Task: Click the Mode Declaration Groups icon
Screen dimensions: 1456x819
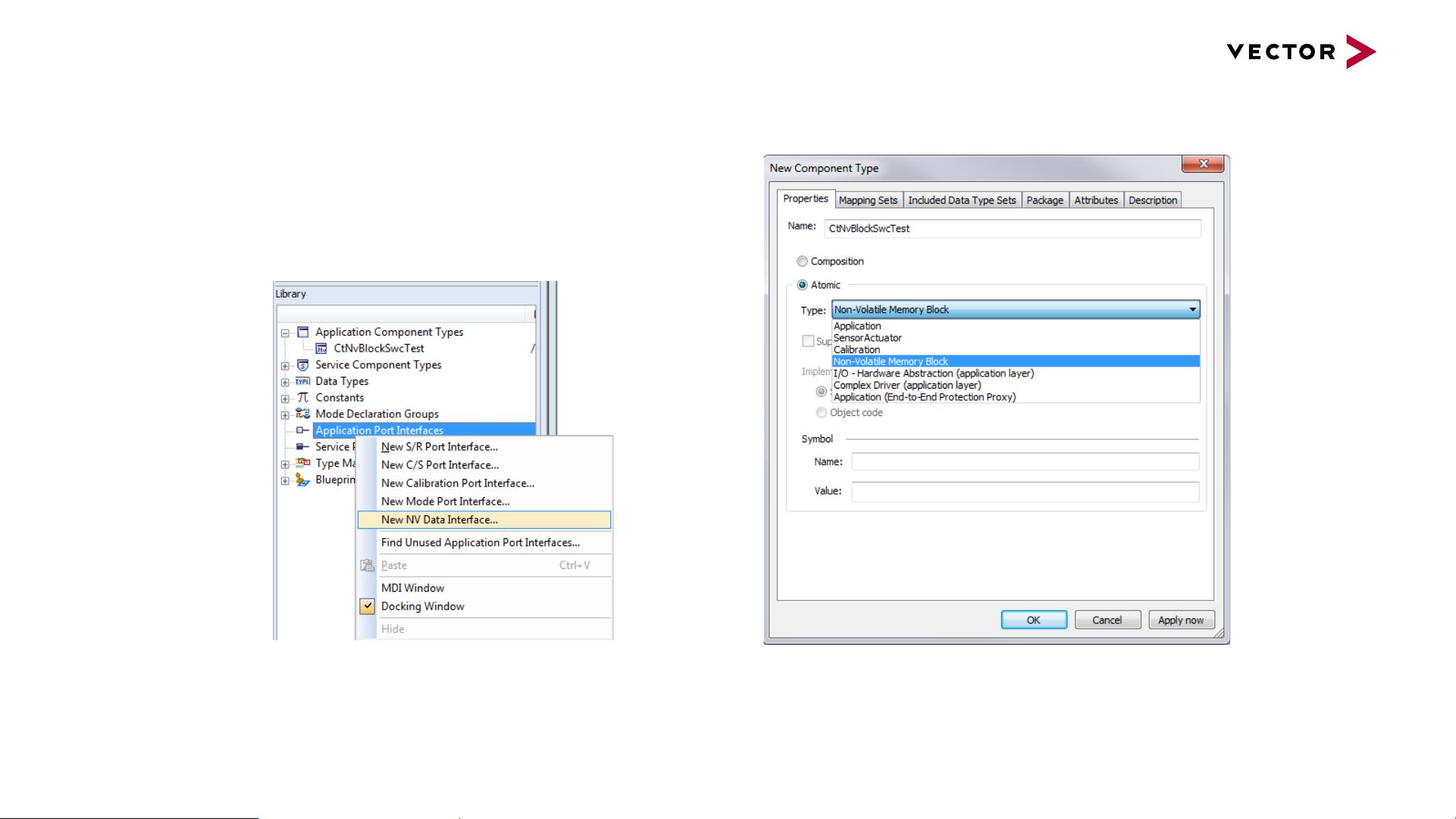Action: click(303, 414)
